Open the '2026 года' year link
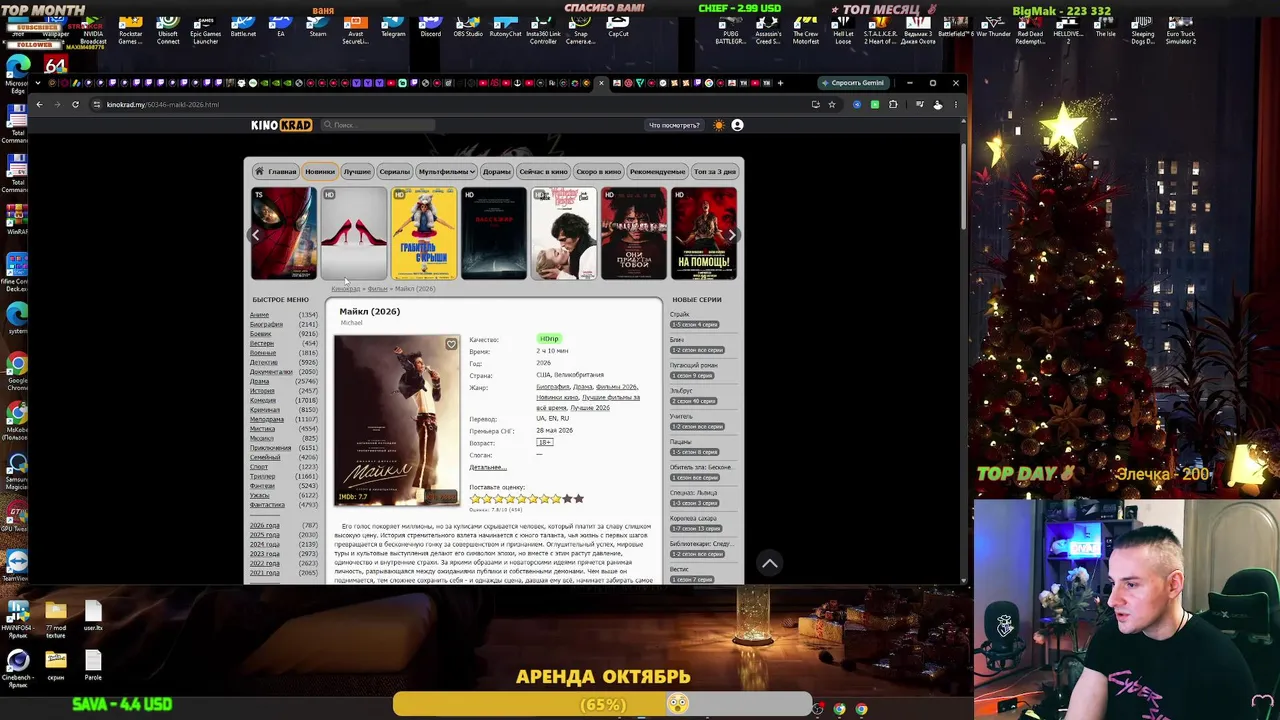1280x720 pixels. tap(265, 525)
